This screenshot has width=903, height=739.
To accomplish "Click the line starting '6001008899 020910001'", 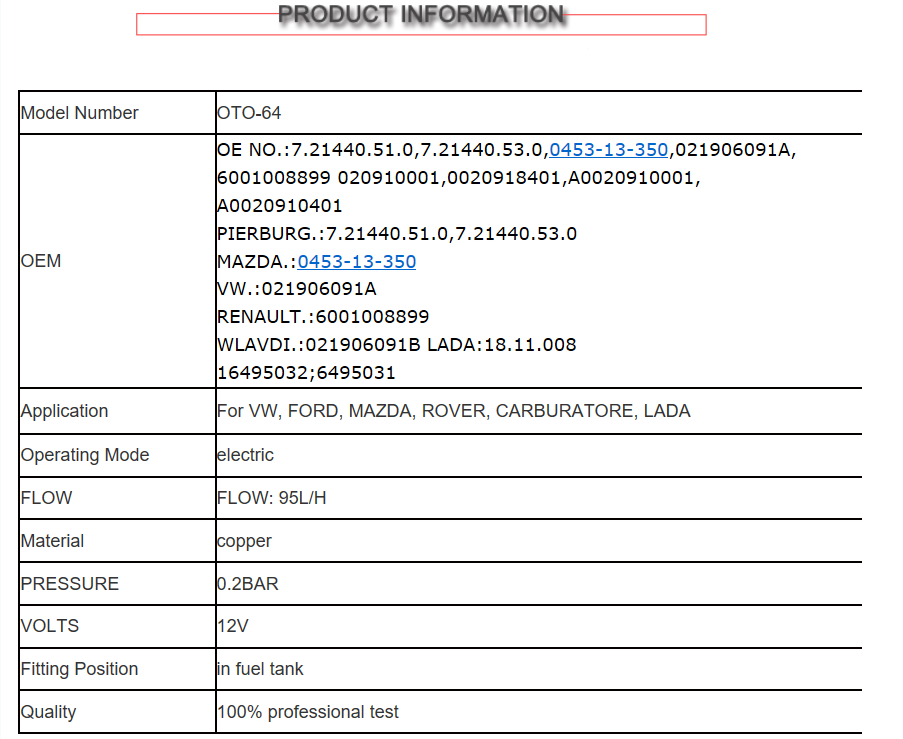I will click(458, 177).
